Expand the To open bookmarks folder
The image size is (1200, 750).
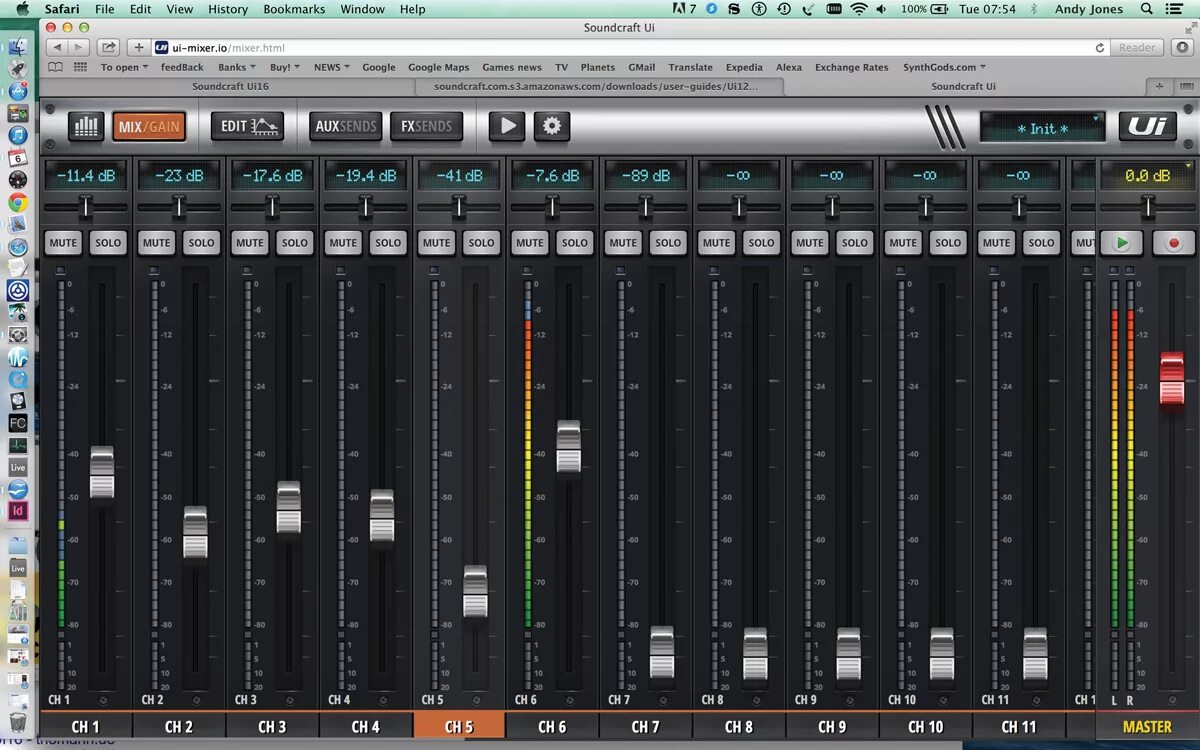[x=124, y=67]
